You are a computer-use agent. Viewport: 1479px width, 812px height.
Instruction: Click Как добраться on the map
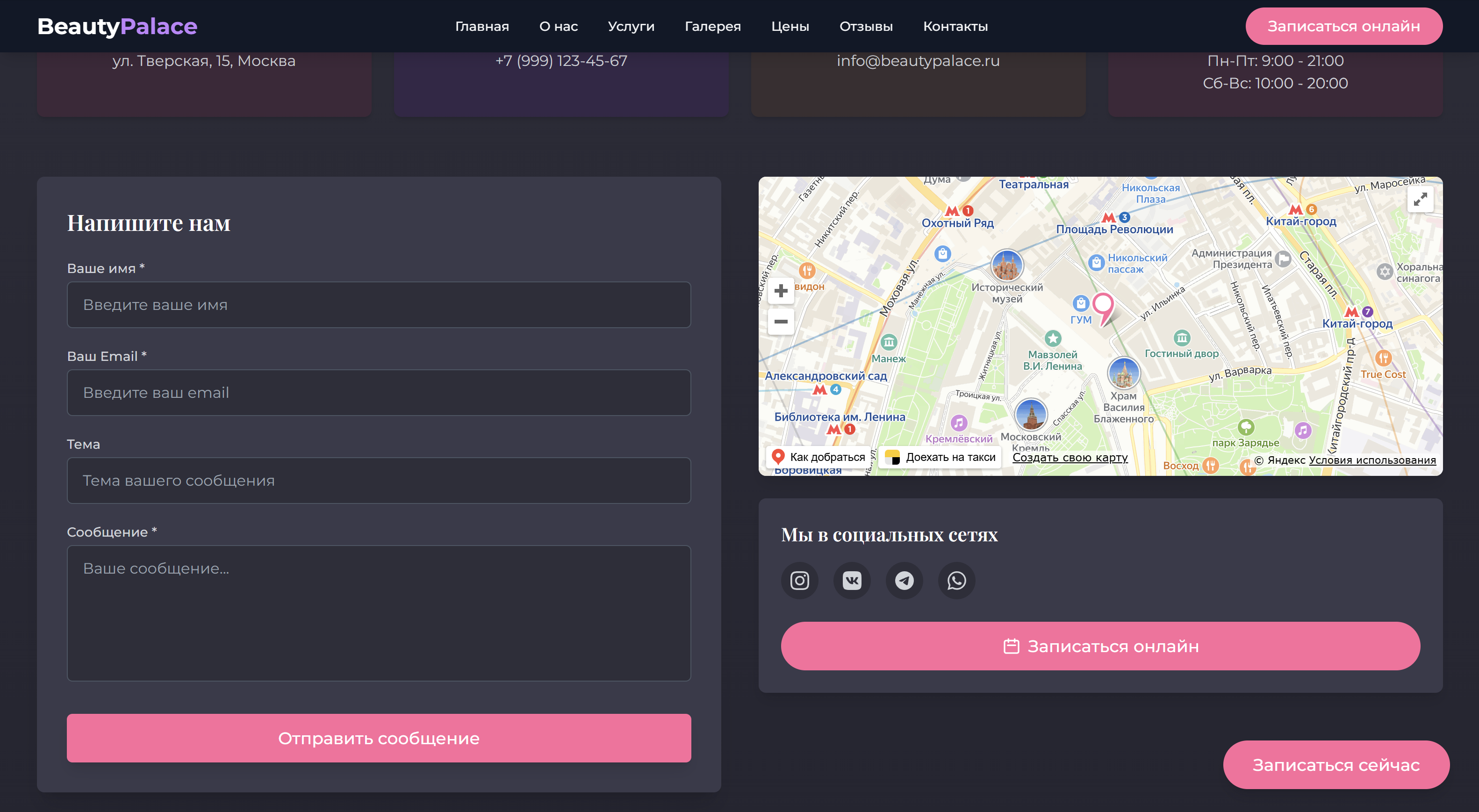(x=818, y=457)
